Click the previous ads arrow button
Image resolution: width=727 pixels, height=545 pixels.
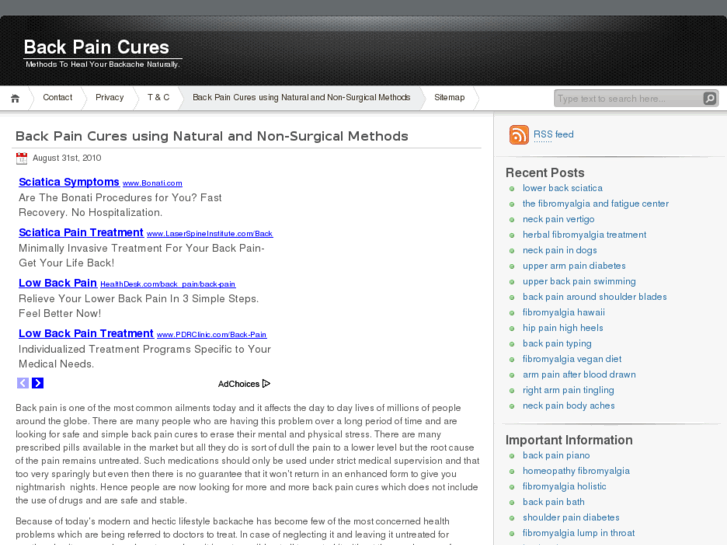[x=23, y=383]
